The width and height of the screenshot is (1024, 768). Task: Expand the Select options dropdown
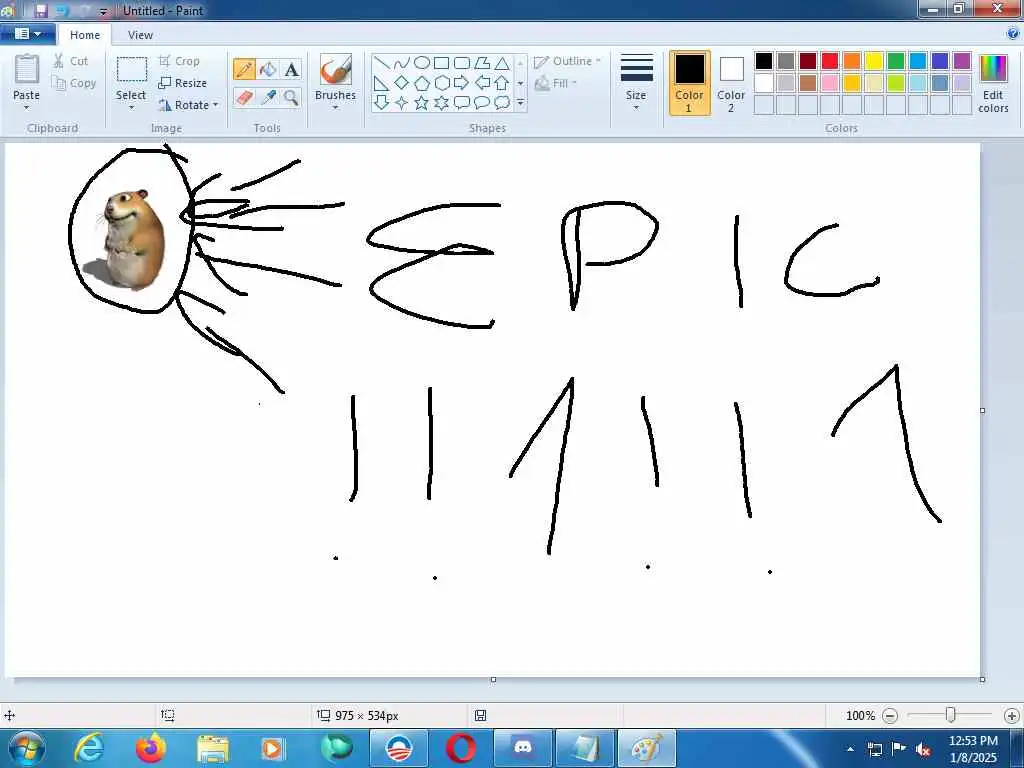131,108
